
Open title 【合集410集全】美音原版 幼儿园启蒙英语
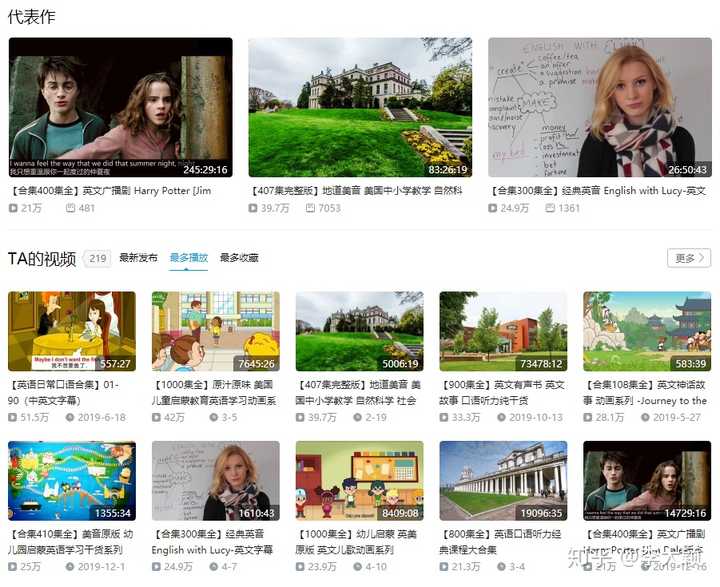(71, 542)
